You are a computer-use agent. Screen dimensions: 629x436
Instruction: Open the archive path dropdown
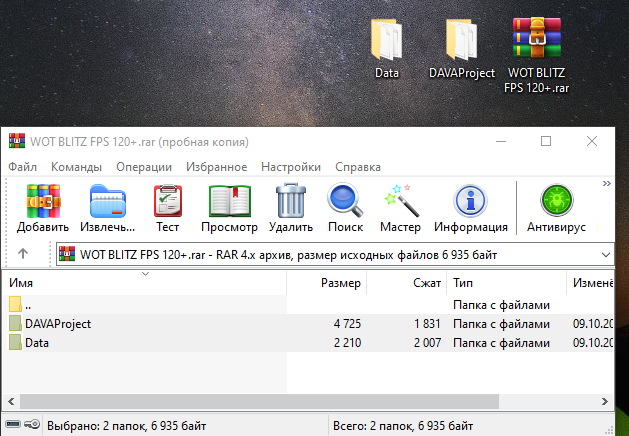[x=606, y=255]
